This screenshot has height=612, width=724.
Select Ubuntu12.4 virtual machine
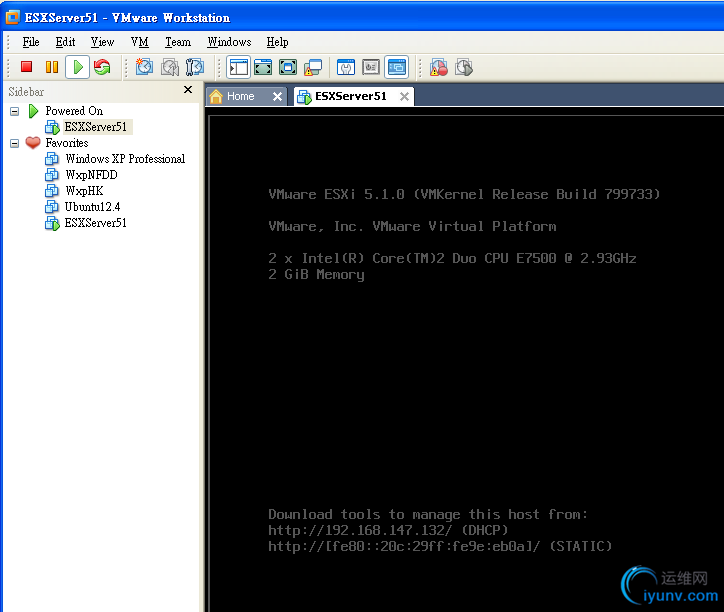[x=92, y=207]
